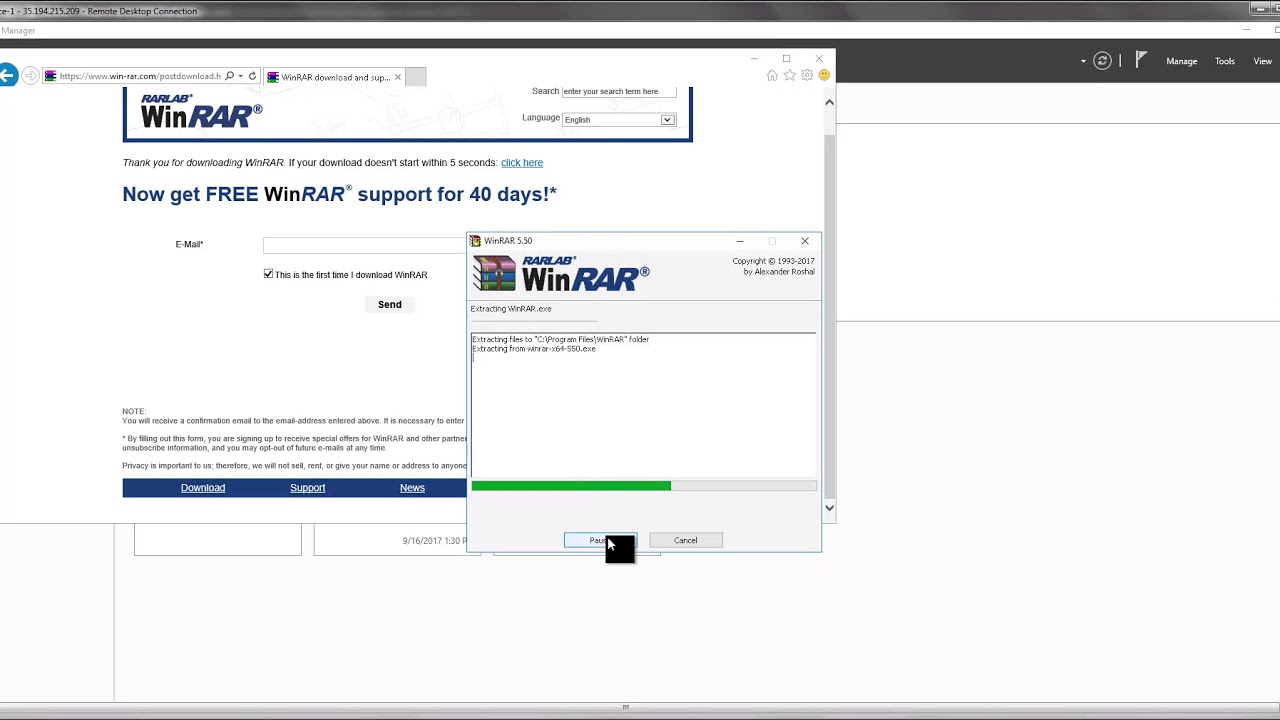
Task: Open the Language English dropdown
Action: point(619,119)
